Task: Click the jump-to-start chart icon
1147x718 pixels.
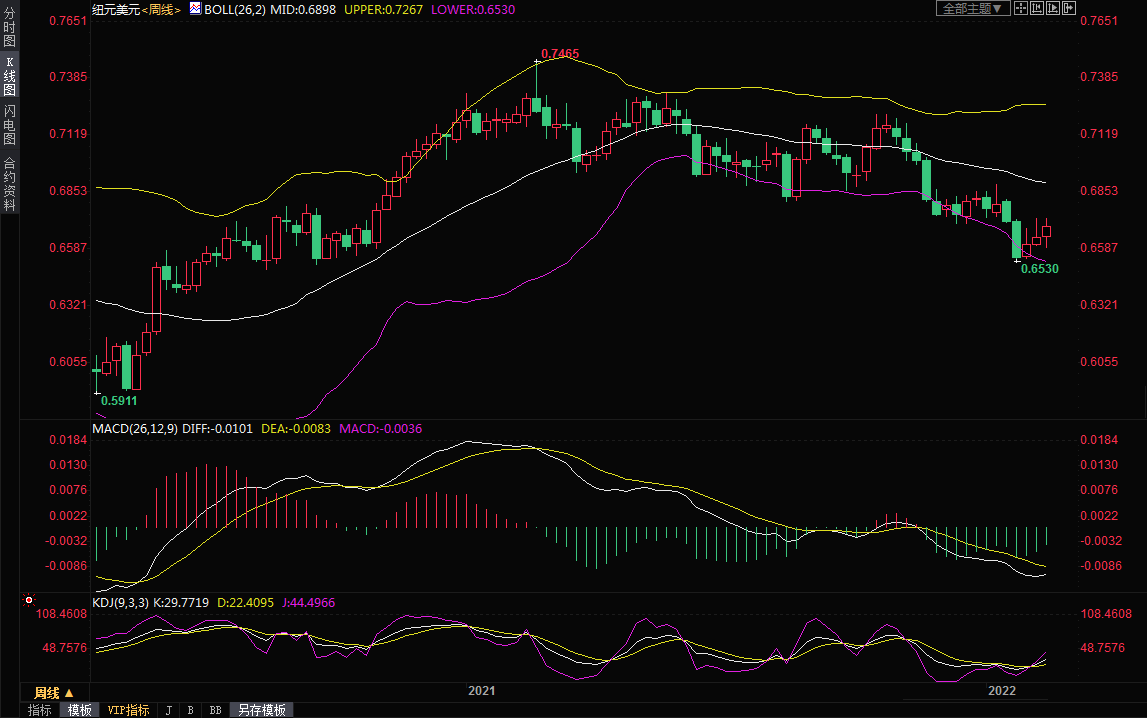Action: point(1037,8)
